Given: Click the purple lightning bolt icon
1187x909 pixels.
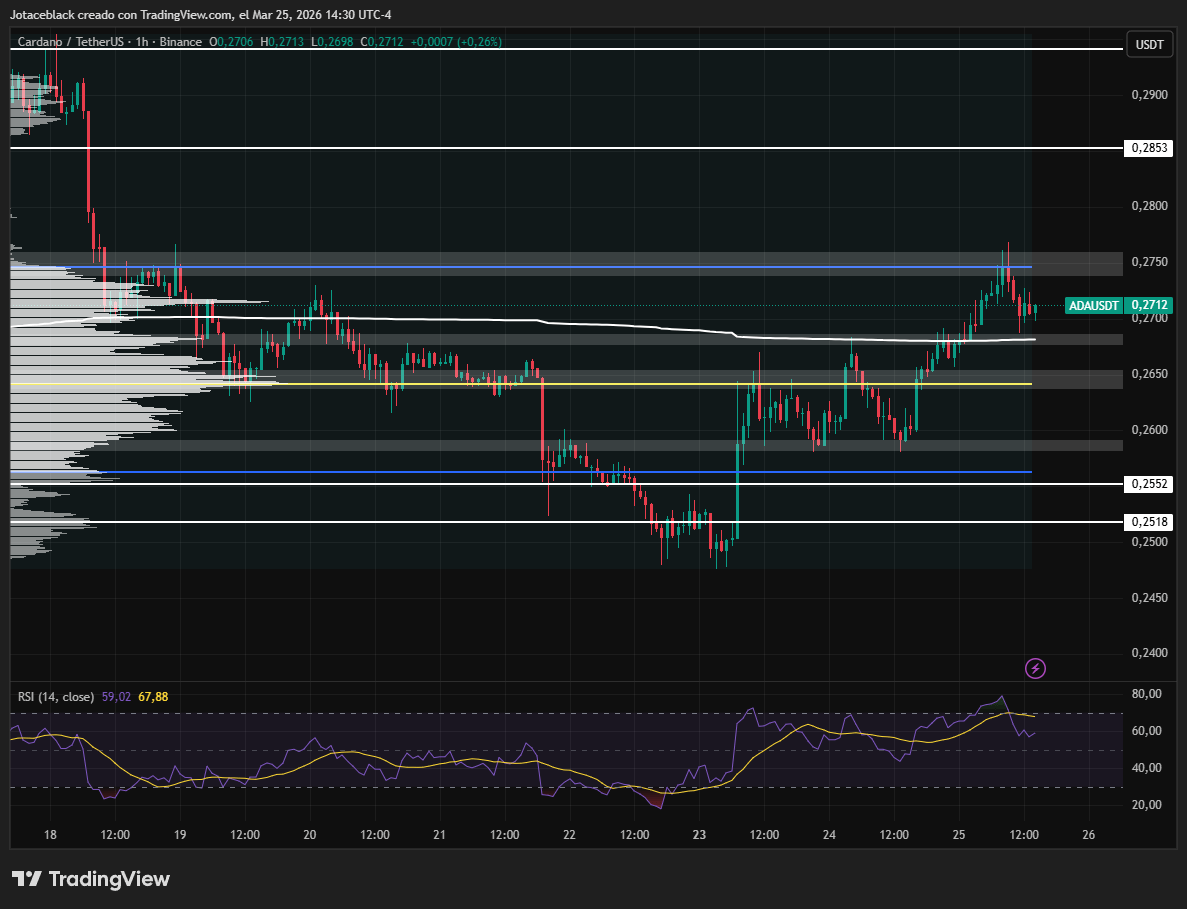Looking at the screenshot, I should pyautogui.click(x=1036, y=668).
